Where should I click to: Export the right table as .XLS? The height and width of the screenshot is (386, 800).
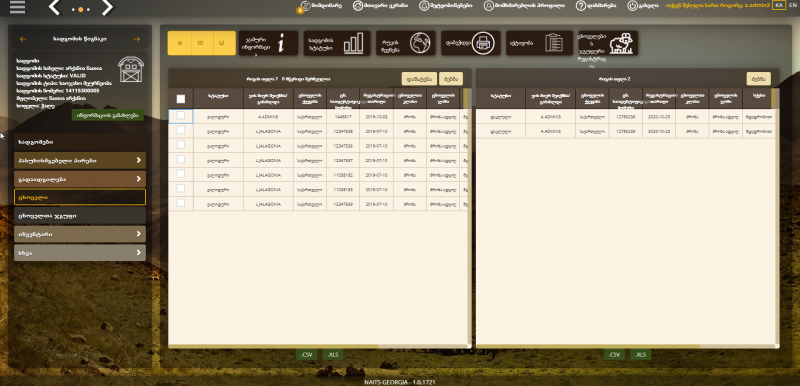tap(640, 354)
